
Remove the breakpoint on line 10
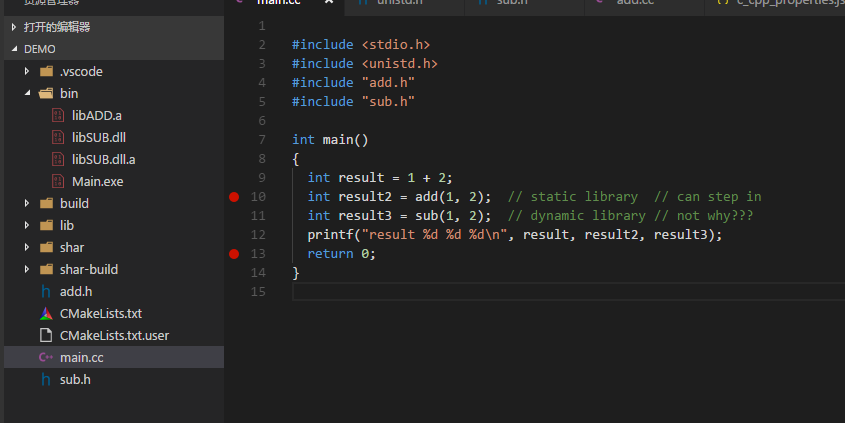pyautogui.click(x=234, y=197)
